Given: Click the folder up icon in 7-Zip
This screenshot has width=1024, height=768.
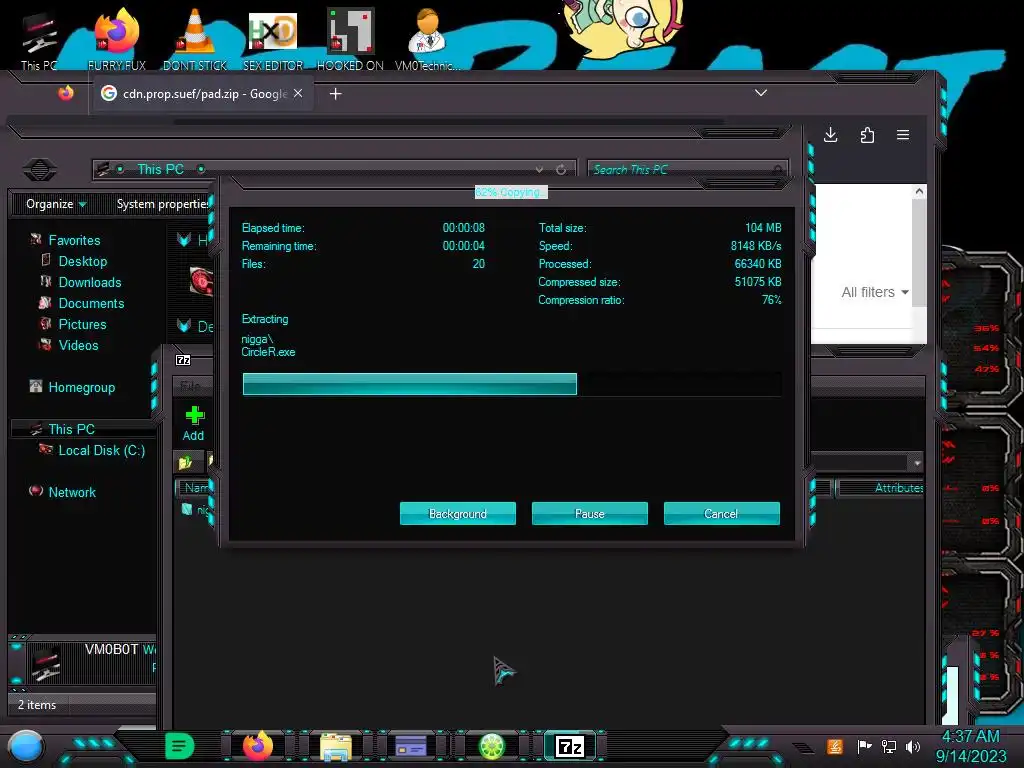Looking at the screenshot, I should (185, 462).
